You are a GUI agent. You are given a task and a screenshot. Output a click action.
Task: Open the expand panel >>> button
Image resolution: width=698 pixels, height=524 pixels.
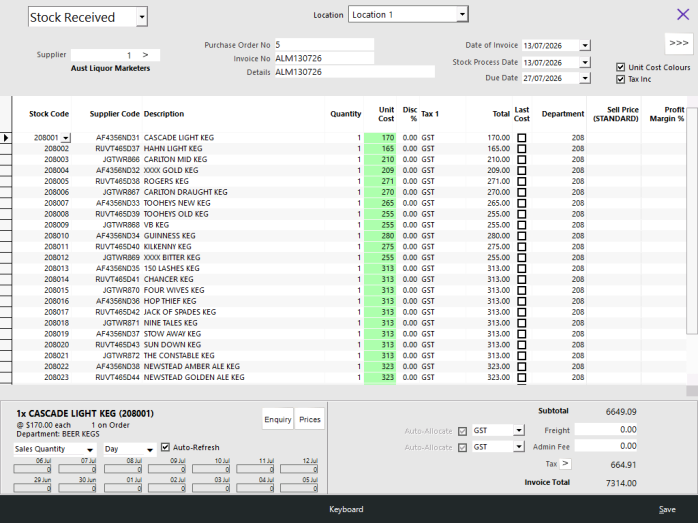click(x=678, y=43)
